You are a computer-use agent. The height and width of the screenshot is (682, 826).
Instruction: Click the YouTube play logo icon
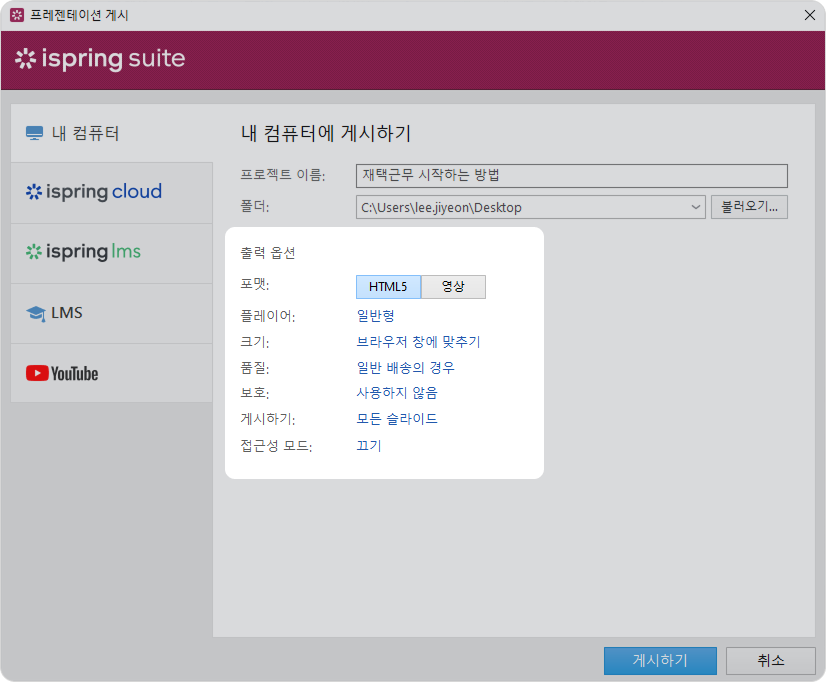[37, 373]
